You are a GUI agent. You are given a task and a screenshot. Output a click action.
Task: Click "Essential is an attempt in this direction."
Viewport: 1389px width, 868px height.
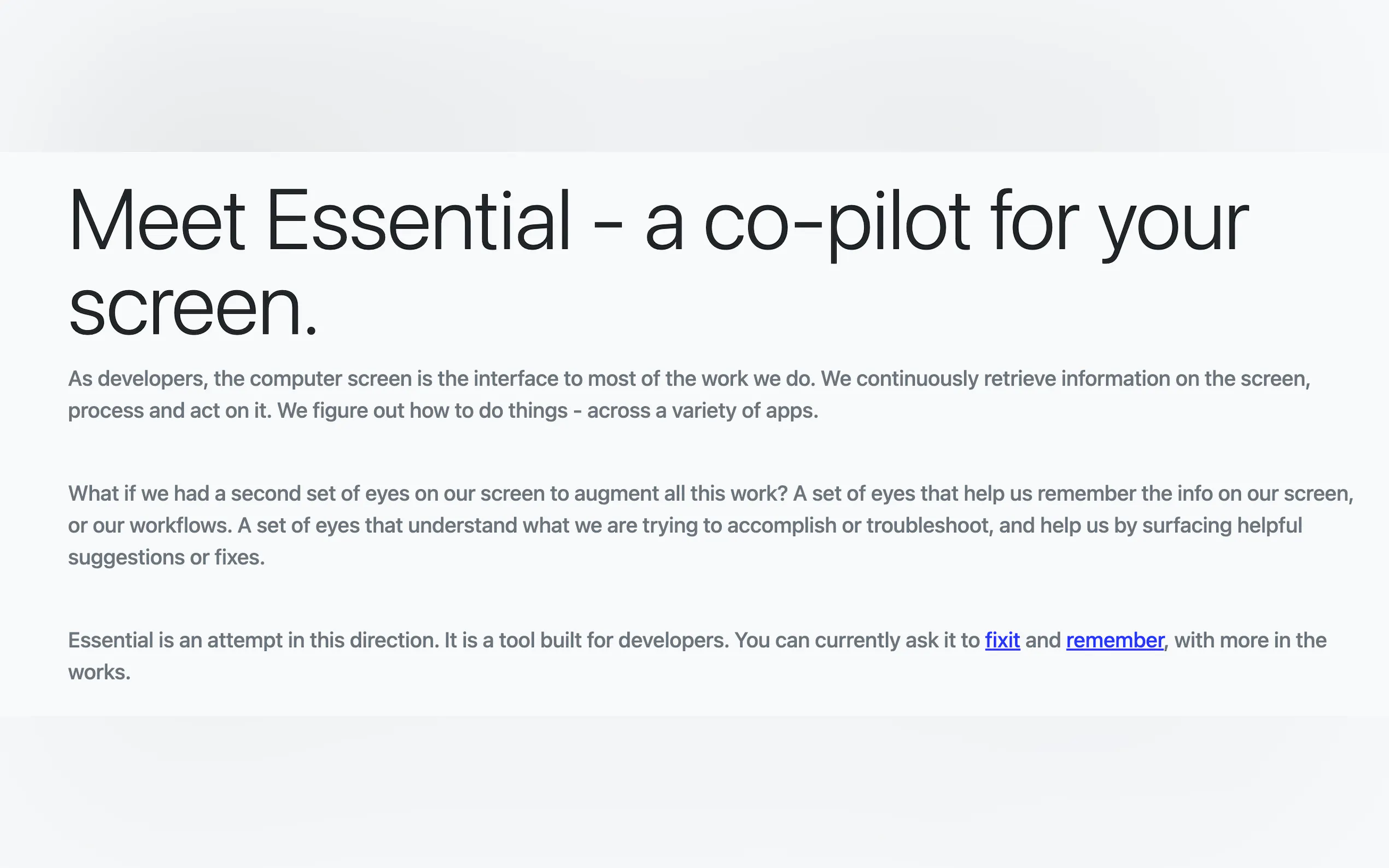tap(253, 640)
